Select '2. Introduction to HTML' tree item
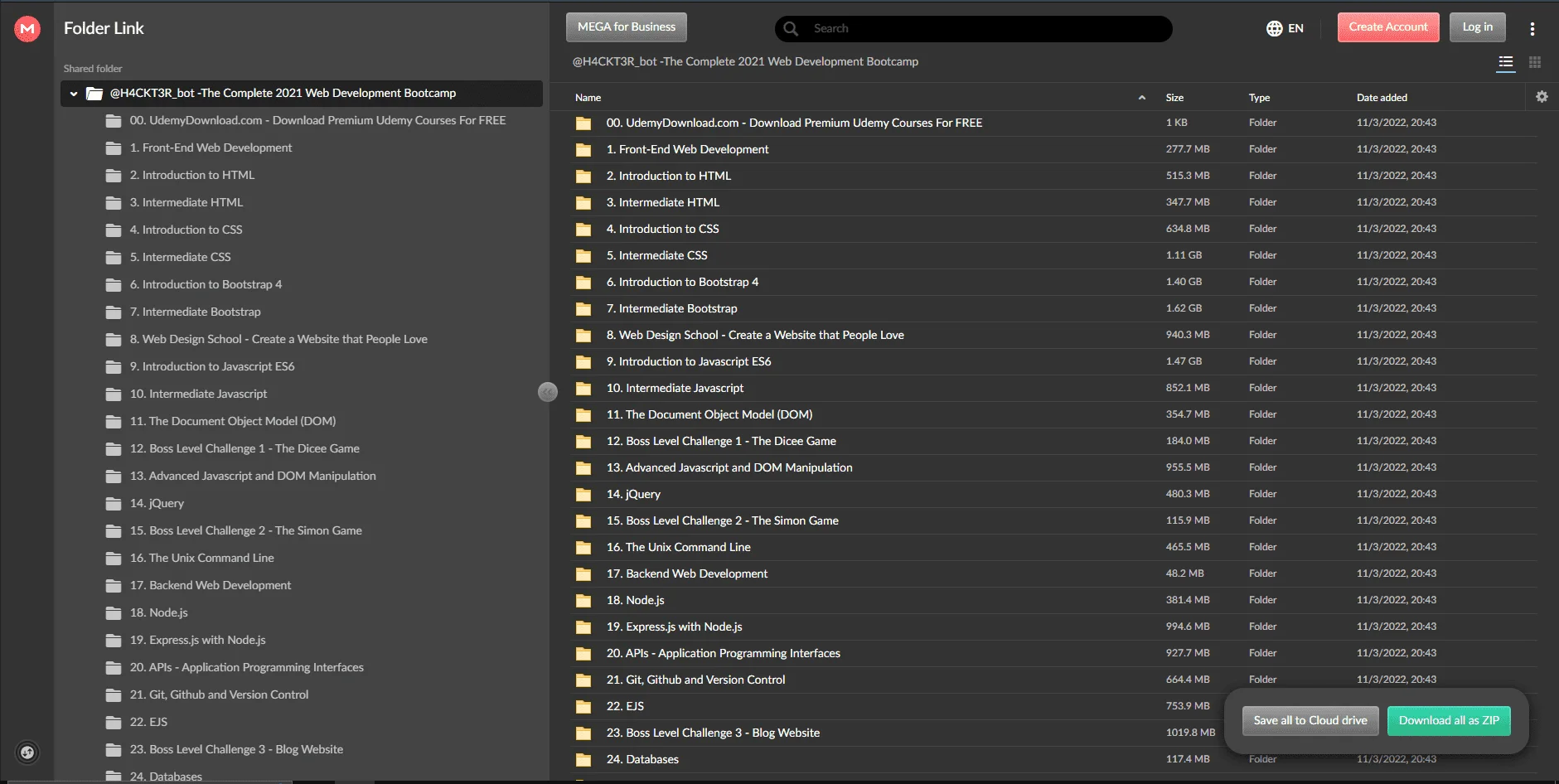Screen dimensions: 1559x784 pyautogui.click(x=192, y=176)
